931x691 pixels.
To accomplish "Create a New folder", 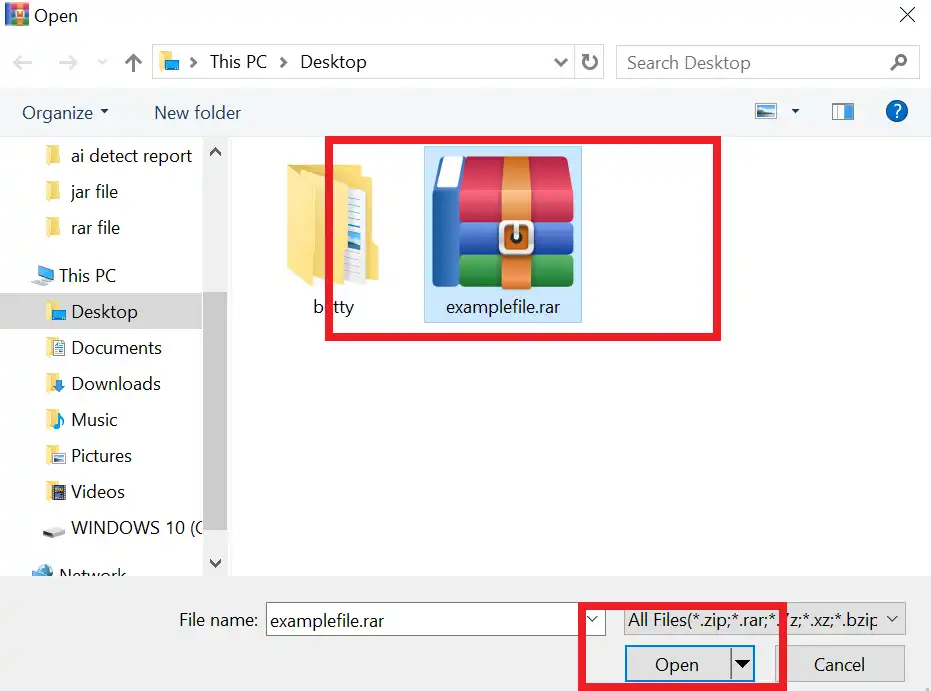I will tap(197, 112).
